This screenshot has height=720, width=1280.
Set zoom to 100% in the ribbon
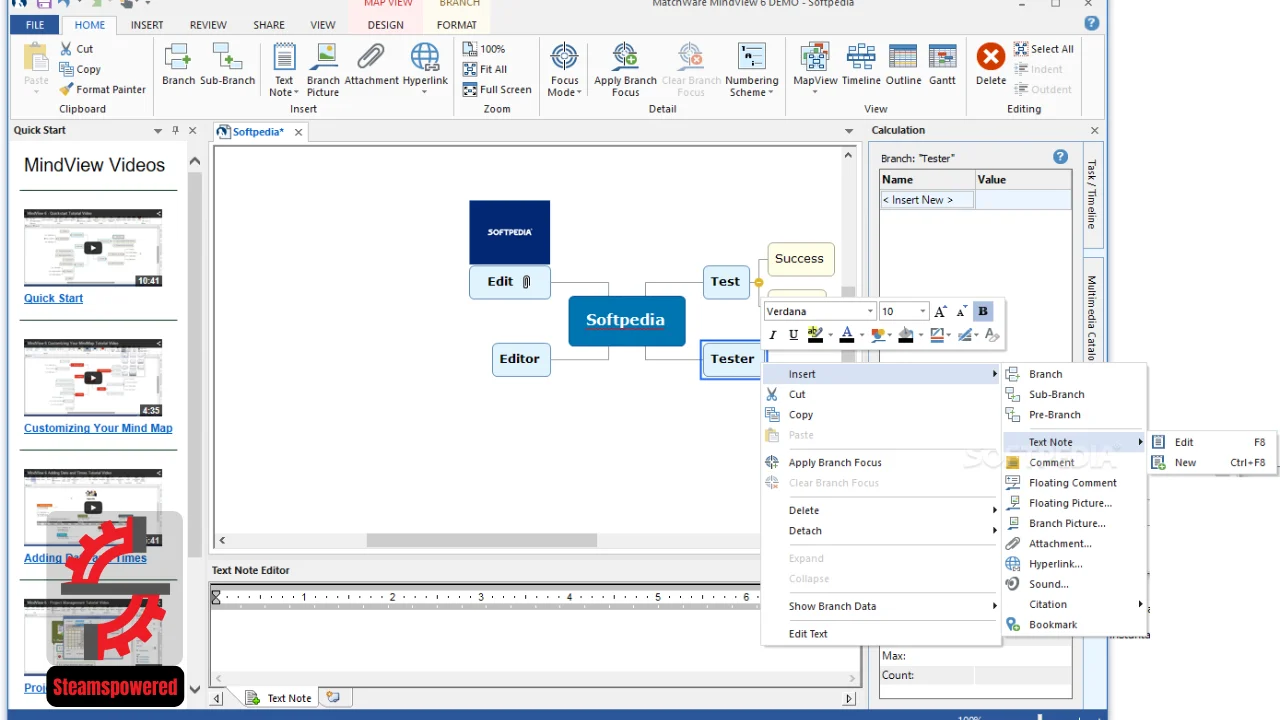click(x=484, y=48)
